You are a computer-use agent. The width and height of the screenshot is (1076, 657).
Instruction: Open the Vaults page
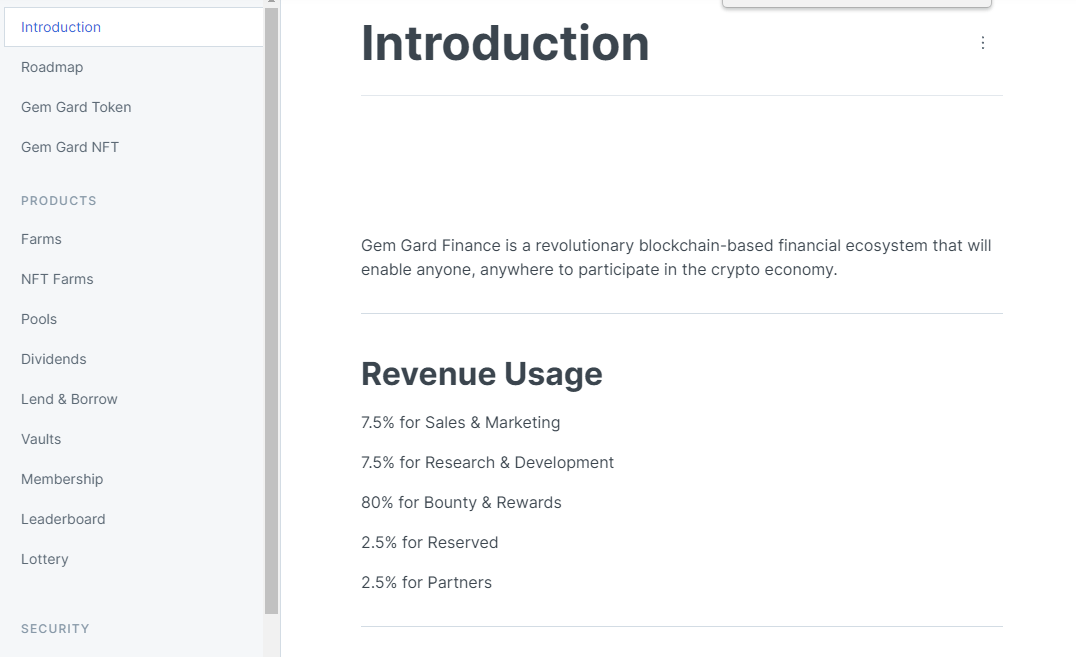(x=41, y=439)
